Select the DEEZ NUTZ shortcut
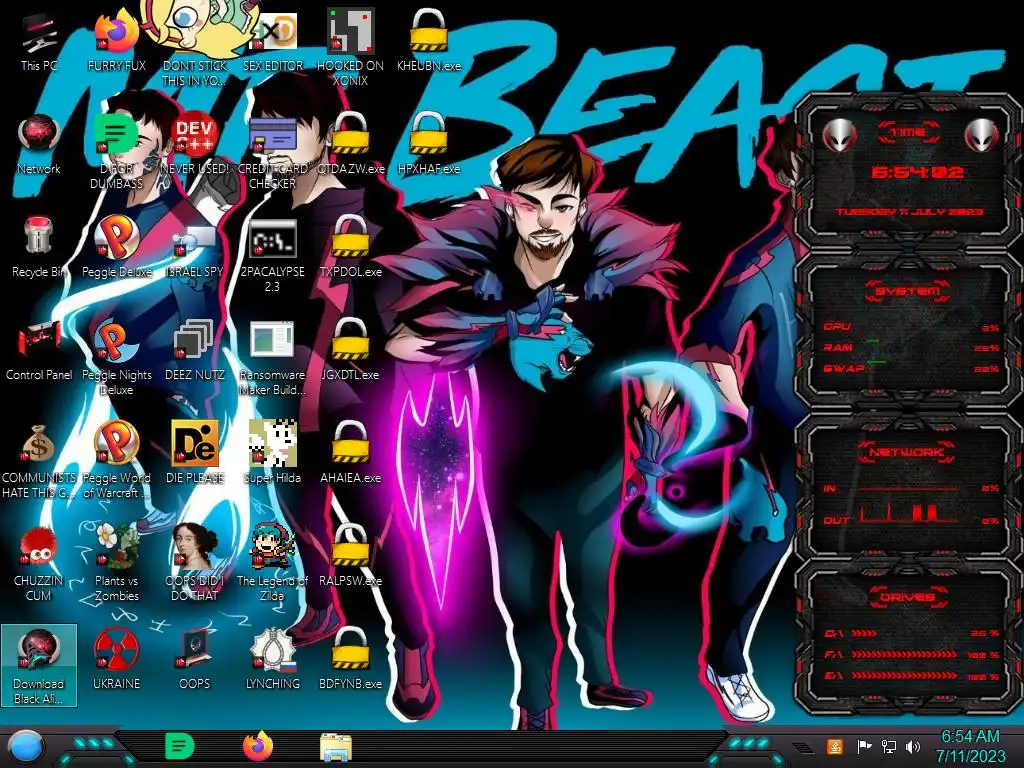1024x768 pixels. (x=195, y=350)
